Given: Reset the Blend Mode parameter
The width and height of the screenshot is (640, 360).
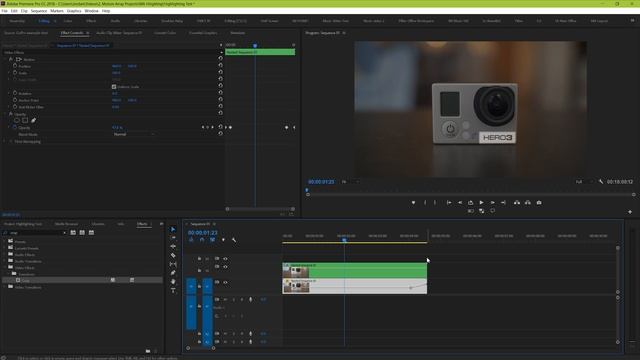Looking at the screenshot, I should point(220,133).
